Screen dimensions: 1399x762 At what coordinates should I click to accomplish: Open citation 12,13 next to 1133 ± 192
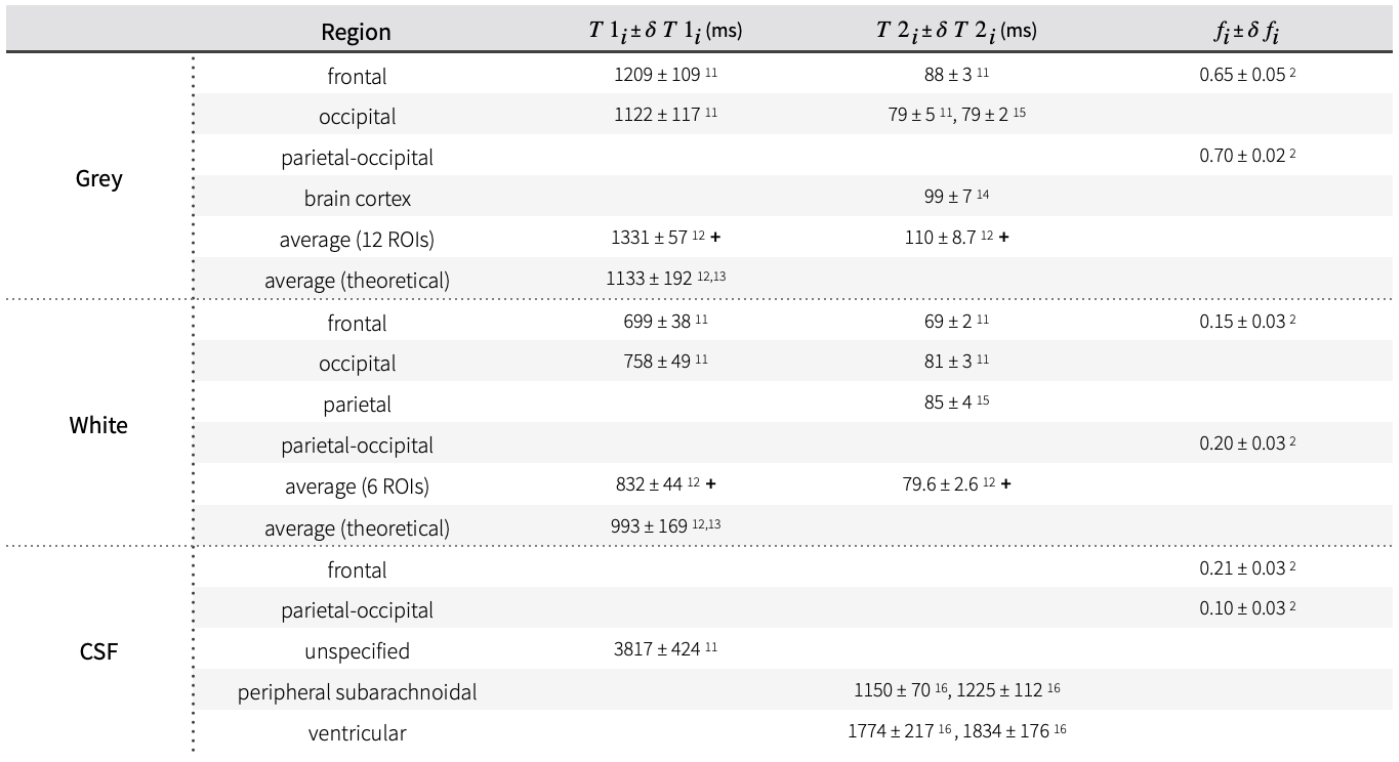[711, 277]
